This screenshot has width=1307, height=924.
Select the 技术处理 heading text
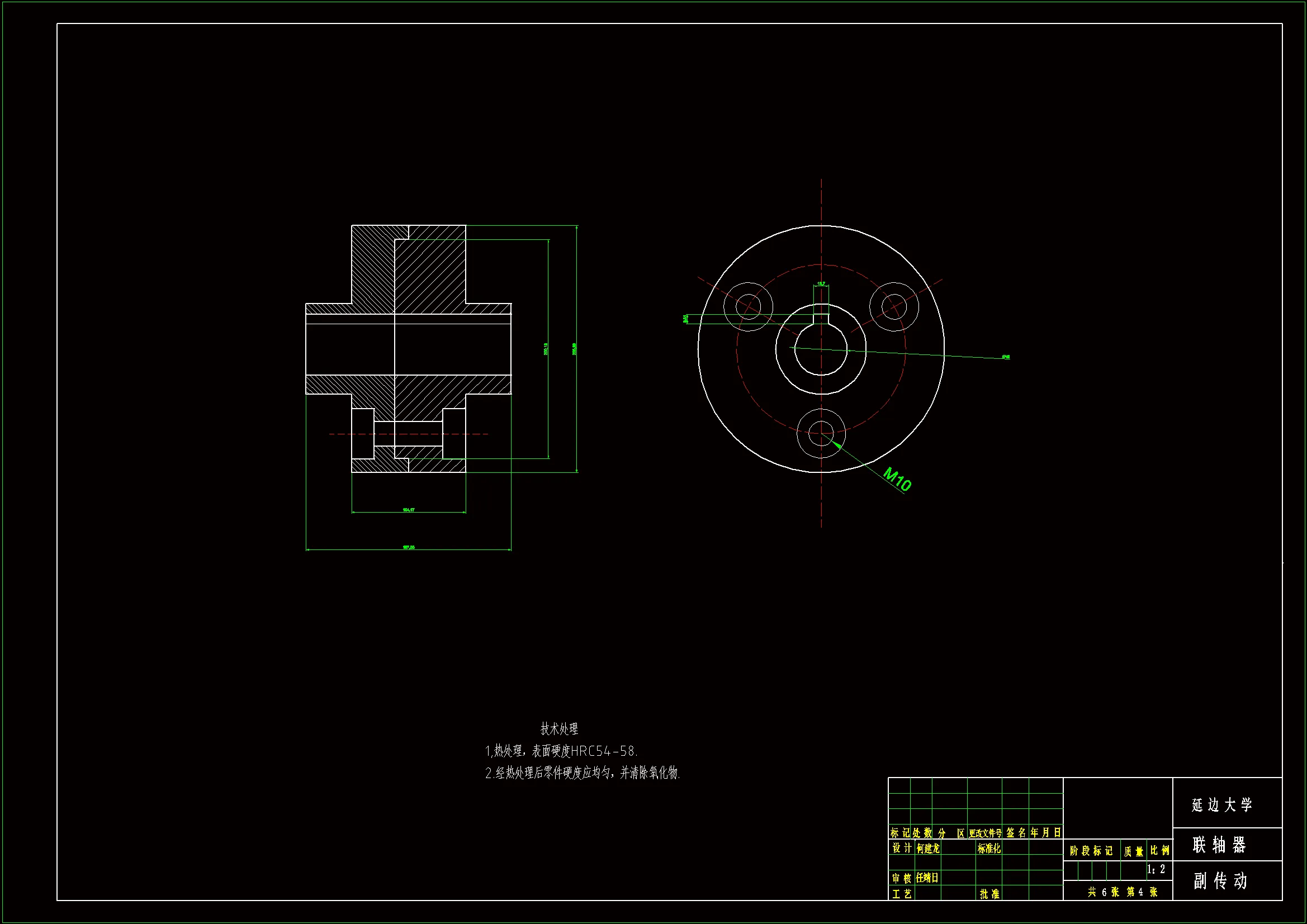tap(559, 729)
